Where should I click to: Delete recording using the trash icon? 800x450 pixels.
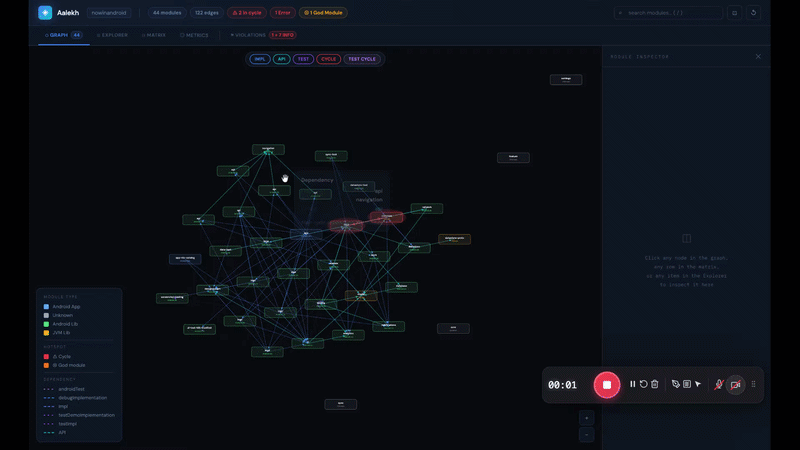point(655,384)
